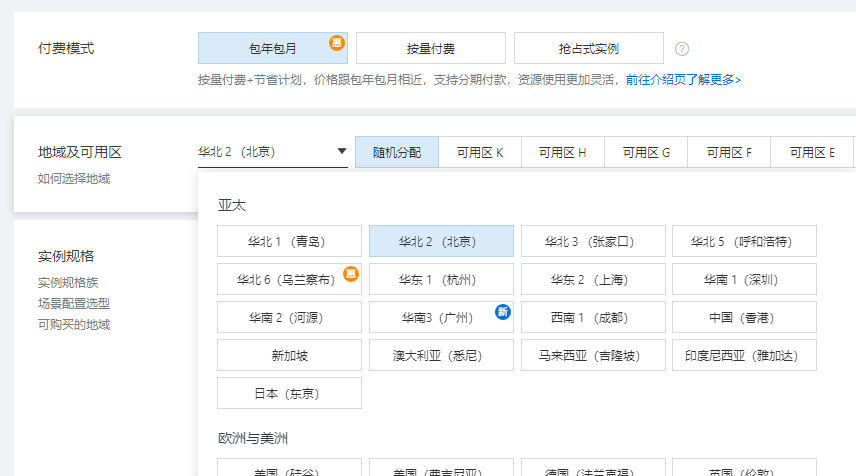Choose region 华北 1 (青岛)
Viewport: 856px width, 476px height.
click(x=289, y=241)
